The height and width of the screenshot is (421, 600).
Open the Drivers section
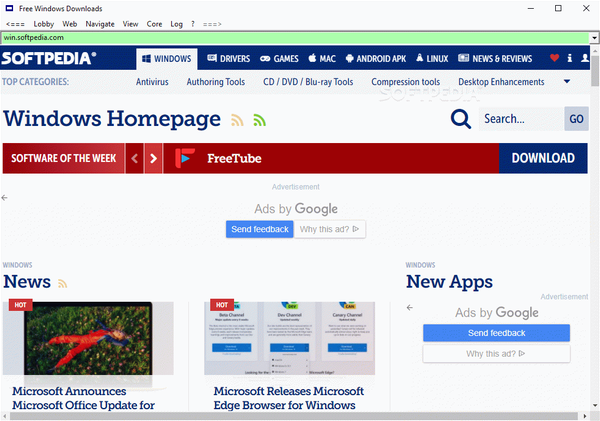[228, 59]
